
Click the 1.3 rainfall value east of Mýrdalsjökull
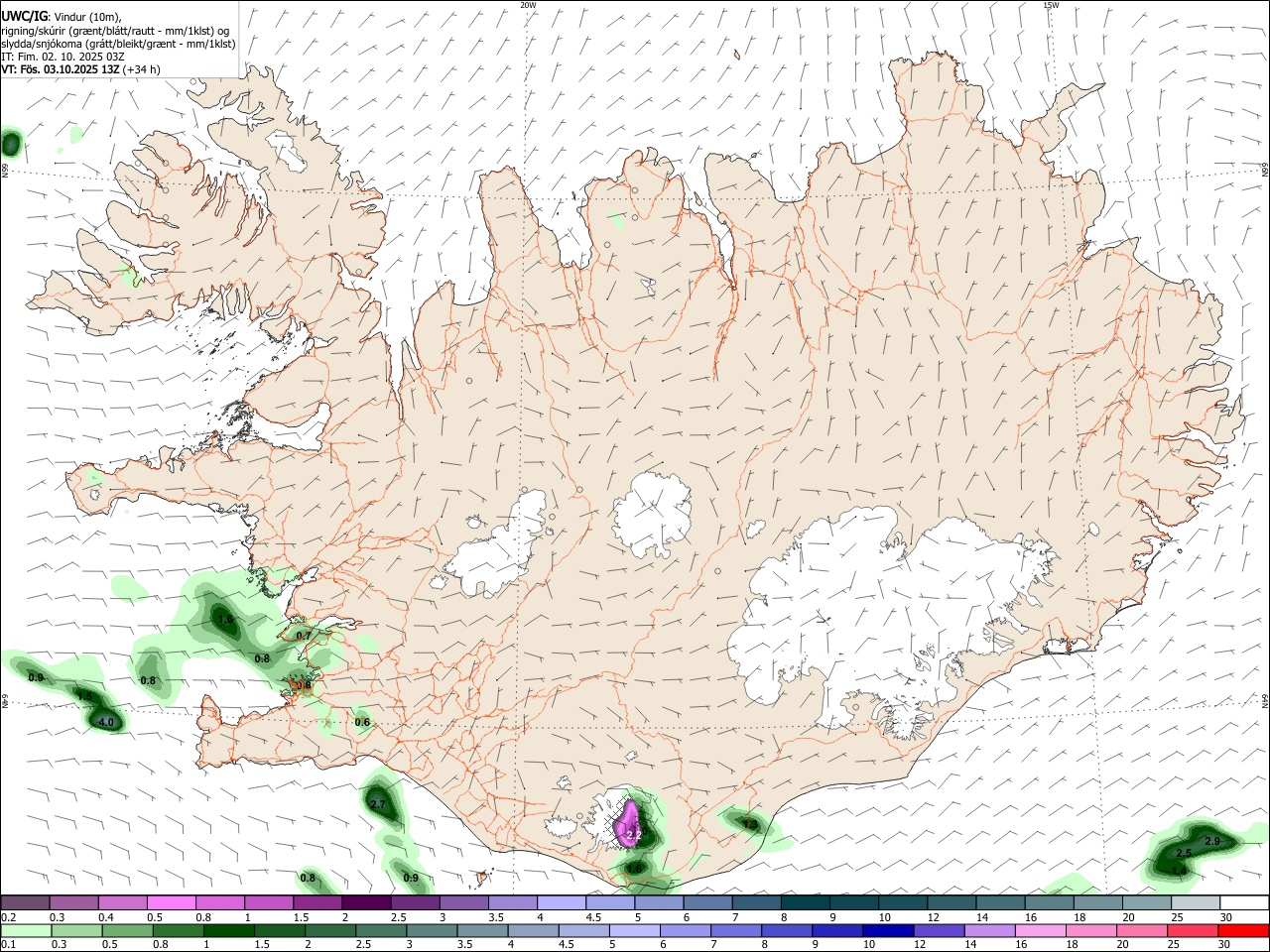750,824
